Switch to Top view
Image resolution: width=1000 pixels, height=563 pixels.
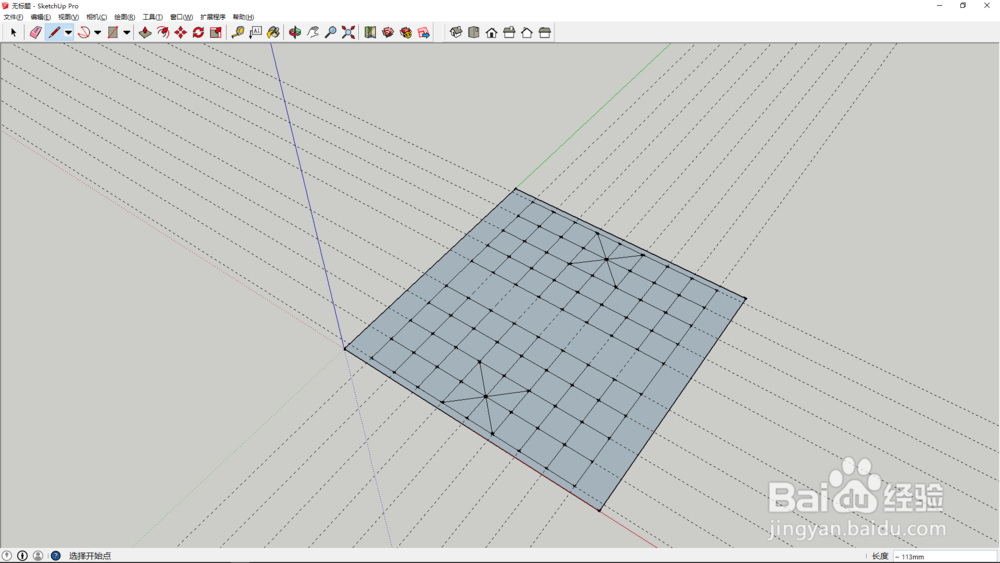coord(473,33)
